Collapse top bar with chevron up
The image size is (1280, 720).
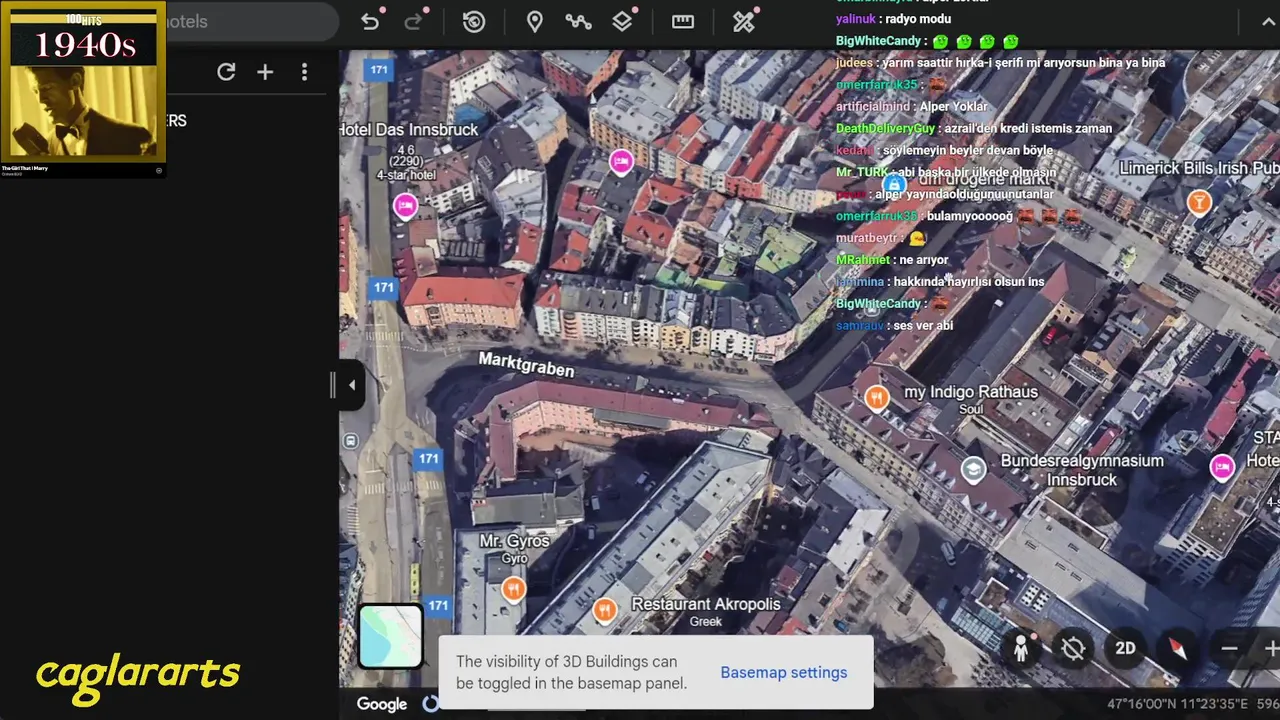(1268, 22)
